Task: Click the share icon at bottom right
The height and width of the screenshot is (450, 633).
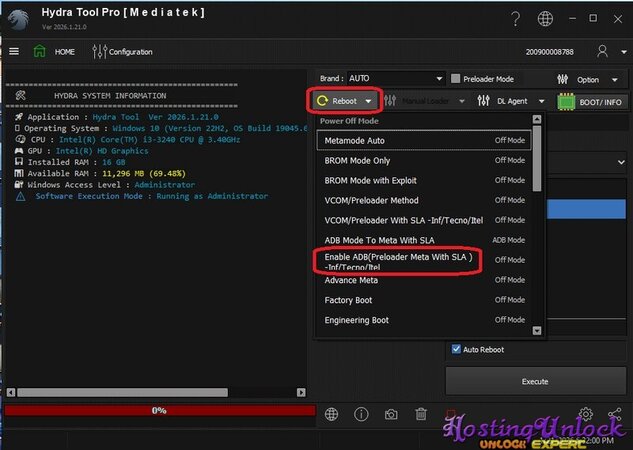Action: [x=615, y=414]
